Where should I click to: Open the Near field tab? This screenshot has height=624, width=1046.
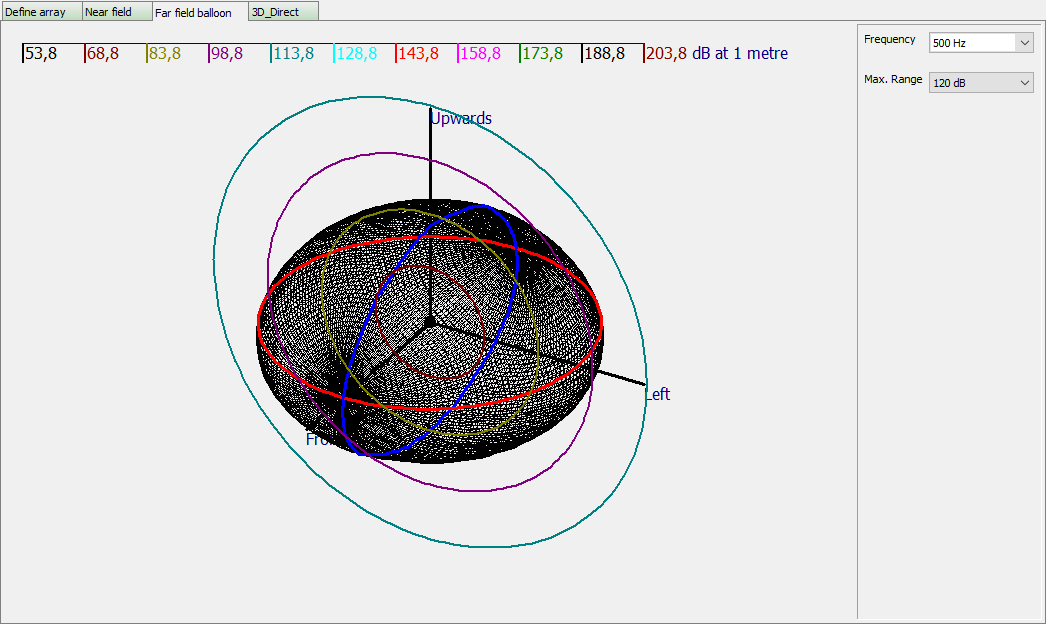coord(117,11)
